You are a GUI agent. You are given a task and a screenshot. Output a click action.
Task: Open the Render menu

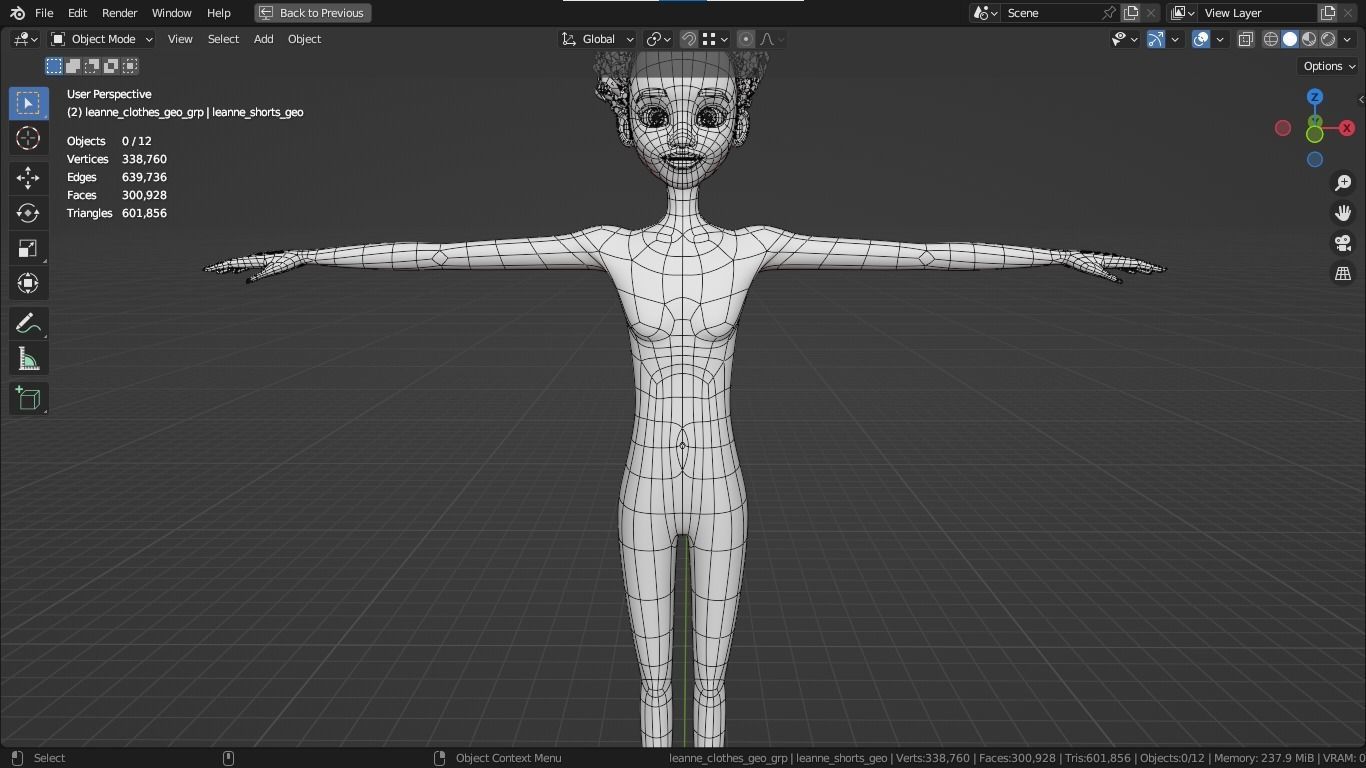(x=119, y=13)
